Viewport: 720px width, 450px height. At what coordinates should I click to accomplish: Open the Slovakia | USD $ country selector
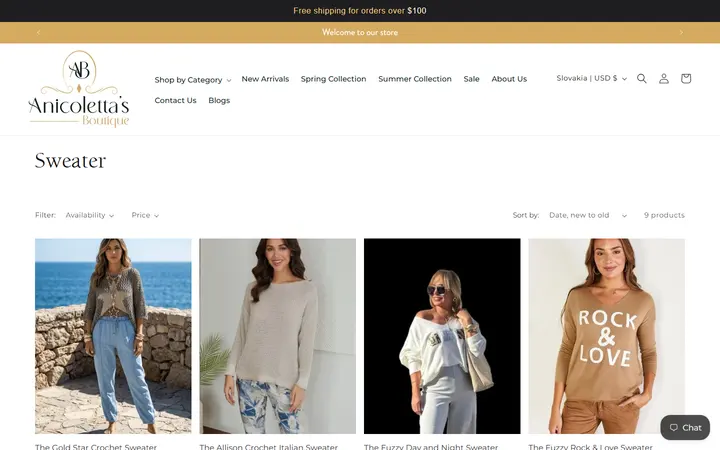point(591,79)
